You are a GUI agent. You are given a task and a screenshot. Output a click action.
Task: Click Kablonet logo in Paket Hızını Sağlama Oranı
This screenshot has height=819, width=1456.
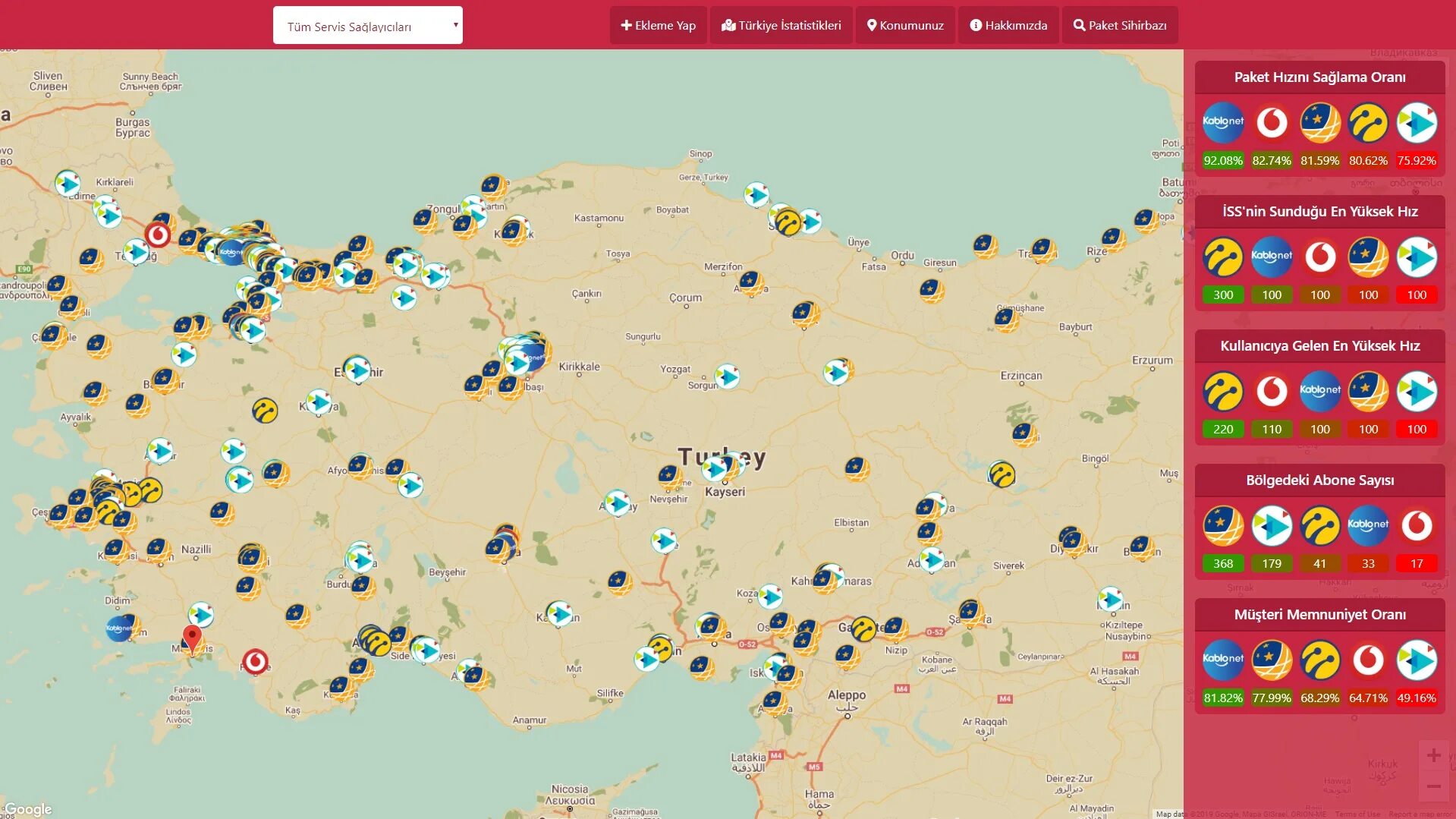[1223, 122]
